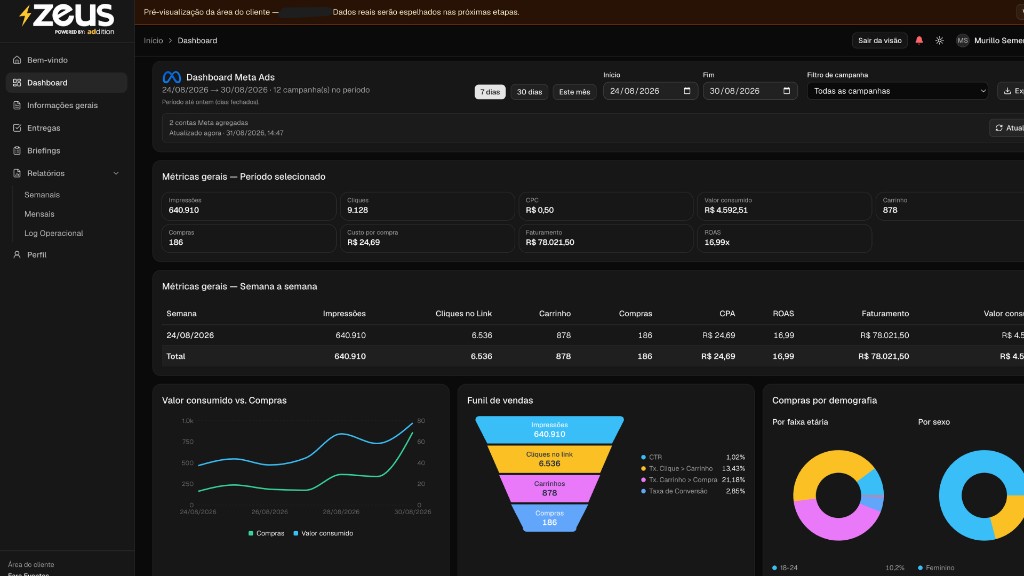The height and width of the screenshot is (576, 1024).
Task: Click the Custo por compra R$ 24,69 card
Action: click(427, 238)
